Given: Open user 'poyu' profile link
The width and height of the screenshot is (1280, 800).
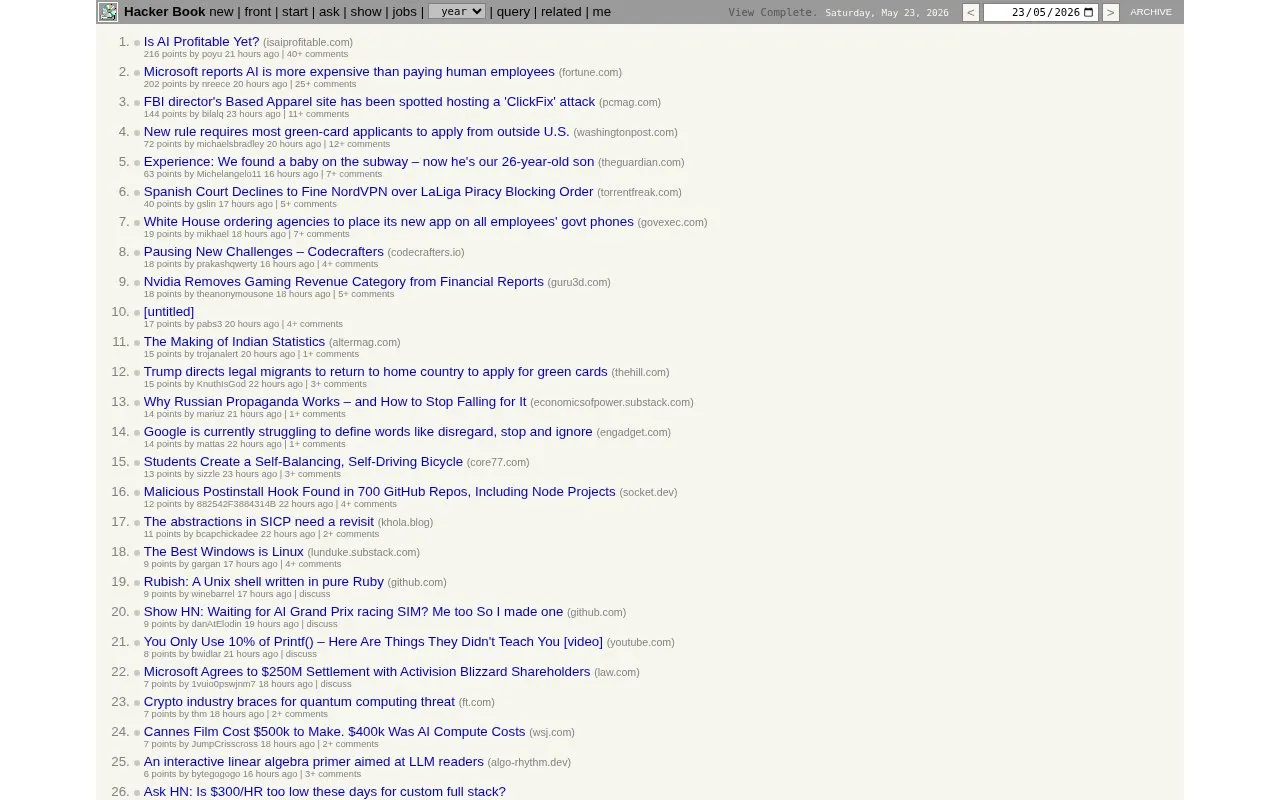Looking at the screenshot, I should 212,54.
